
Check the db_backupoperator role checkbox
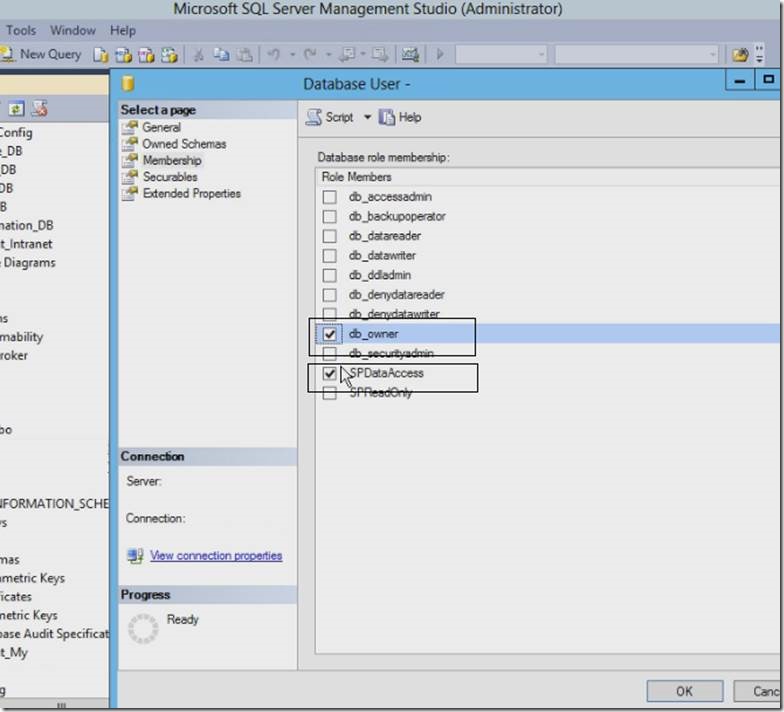pos(330,216)
